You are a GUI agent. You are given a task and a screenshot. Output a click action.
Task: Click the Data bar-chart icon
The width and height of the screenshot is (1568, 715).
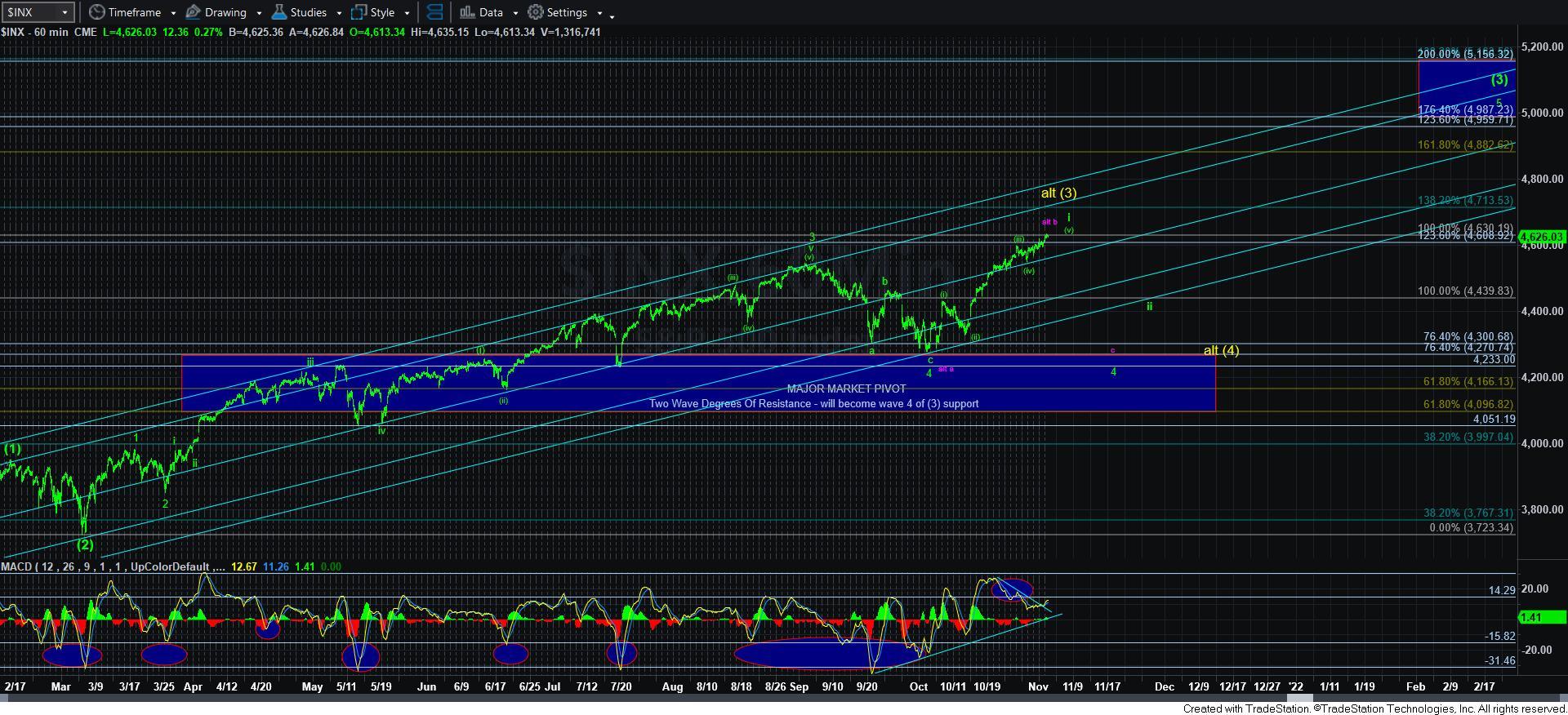pyautogui.click(x=467, y=12)
